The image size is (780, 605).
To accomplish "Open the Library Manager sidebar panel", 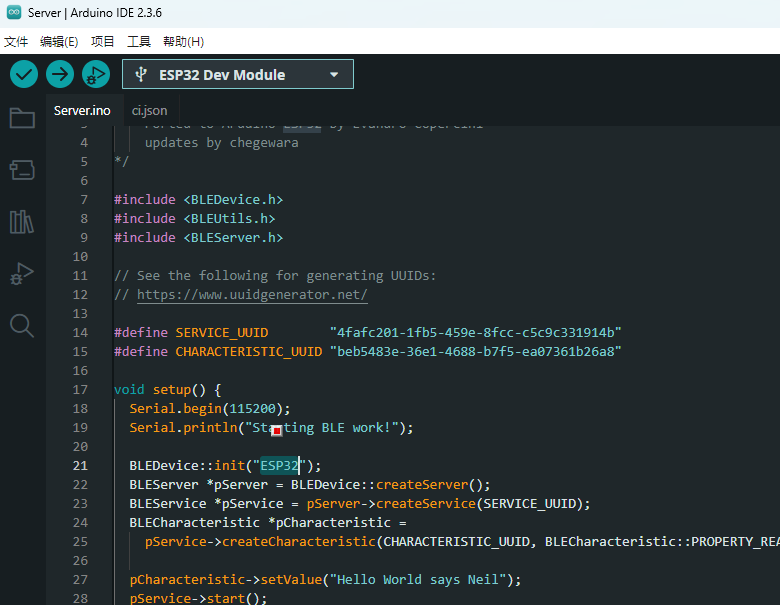I will click(22, 221).
